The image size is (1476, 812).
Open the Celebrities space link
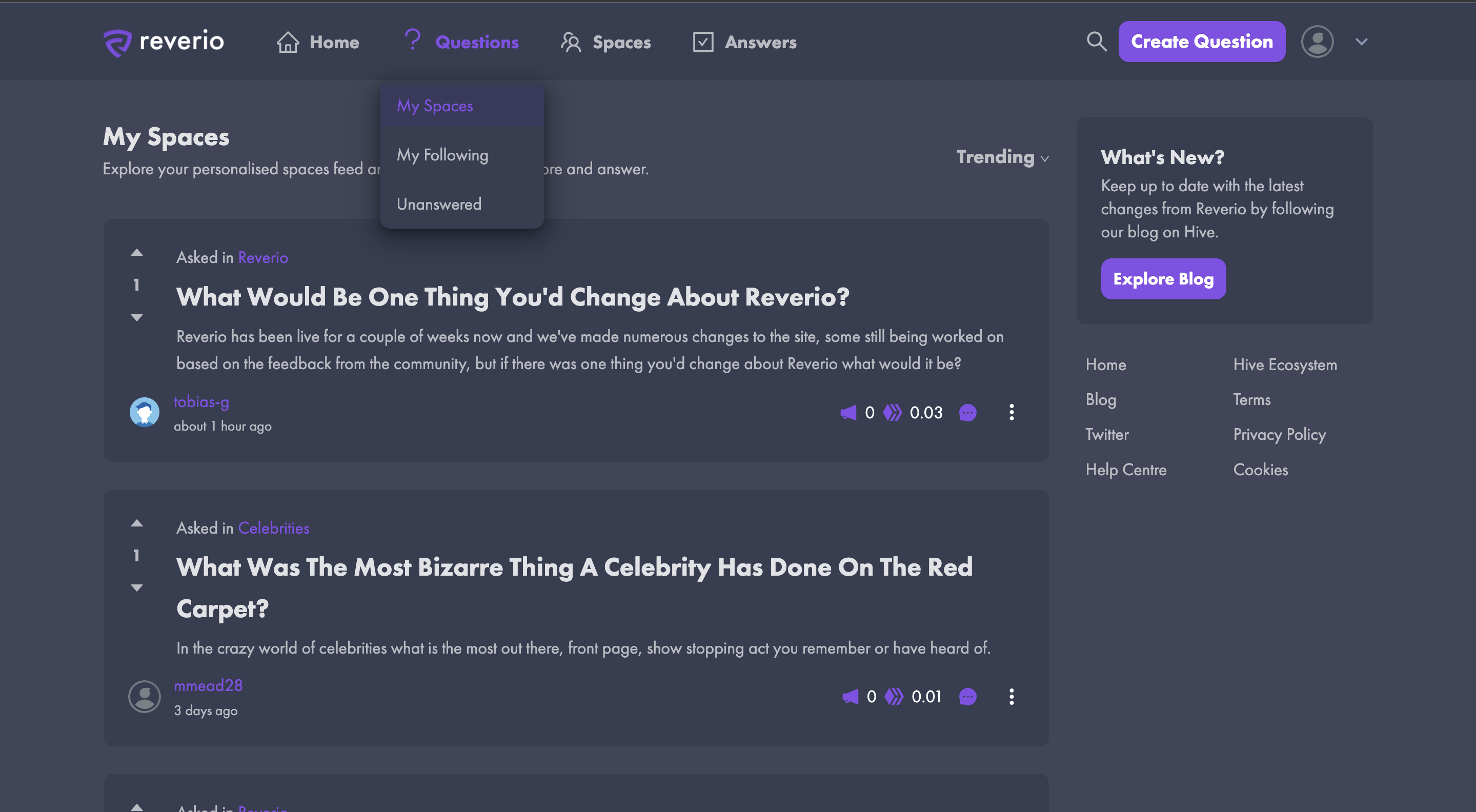[x=274, y=528]
